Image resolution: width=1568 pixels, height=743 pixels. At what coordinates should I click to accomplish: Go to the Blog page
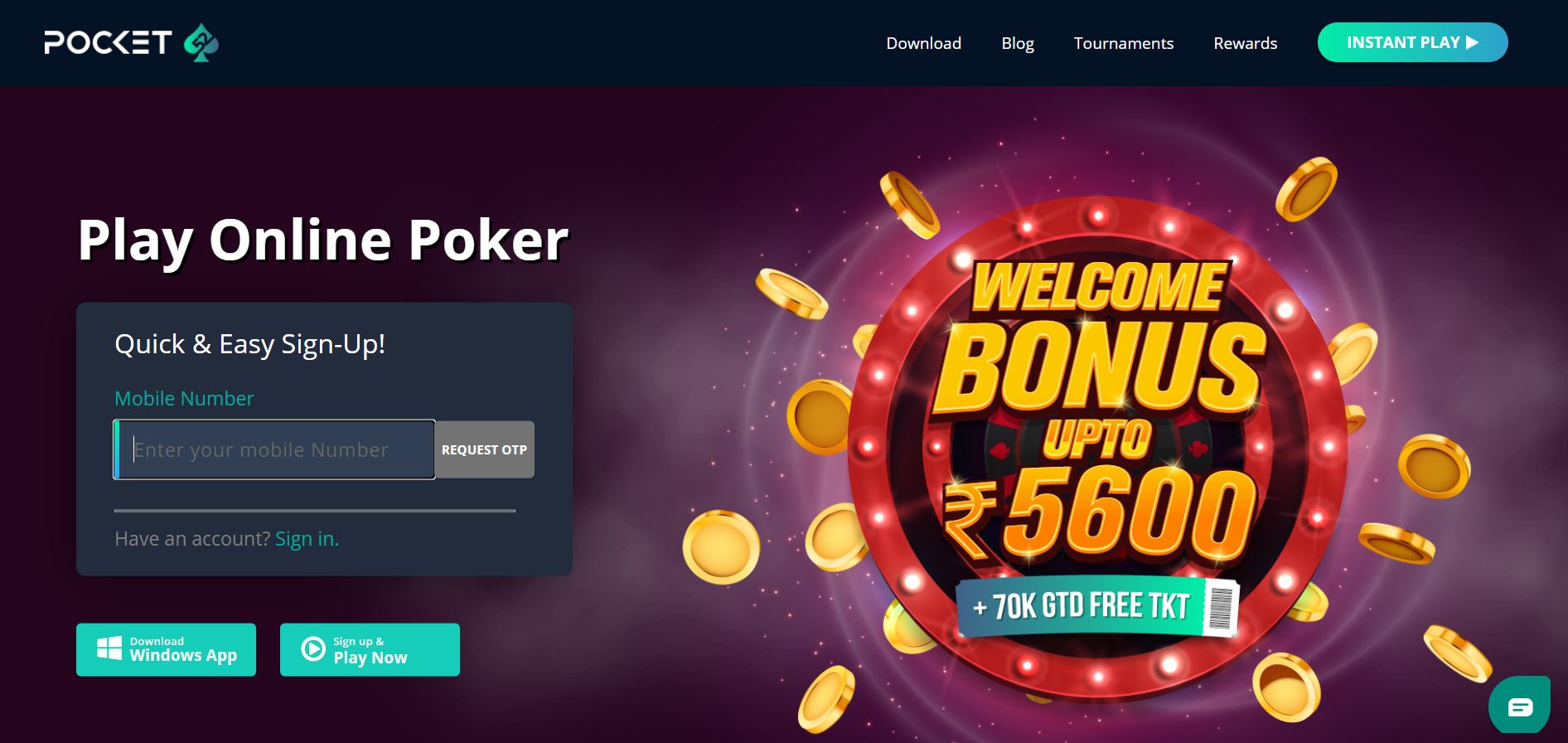pyautogui.click(x=1018, y=43)
